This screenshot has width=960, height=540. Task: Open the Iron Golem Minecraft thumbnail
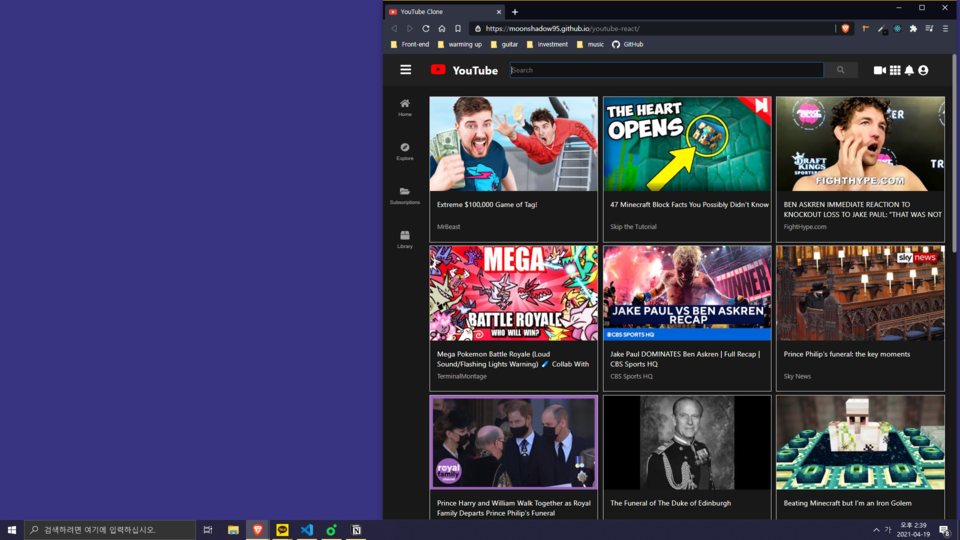(860, 442)
